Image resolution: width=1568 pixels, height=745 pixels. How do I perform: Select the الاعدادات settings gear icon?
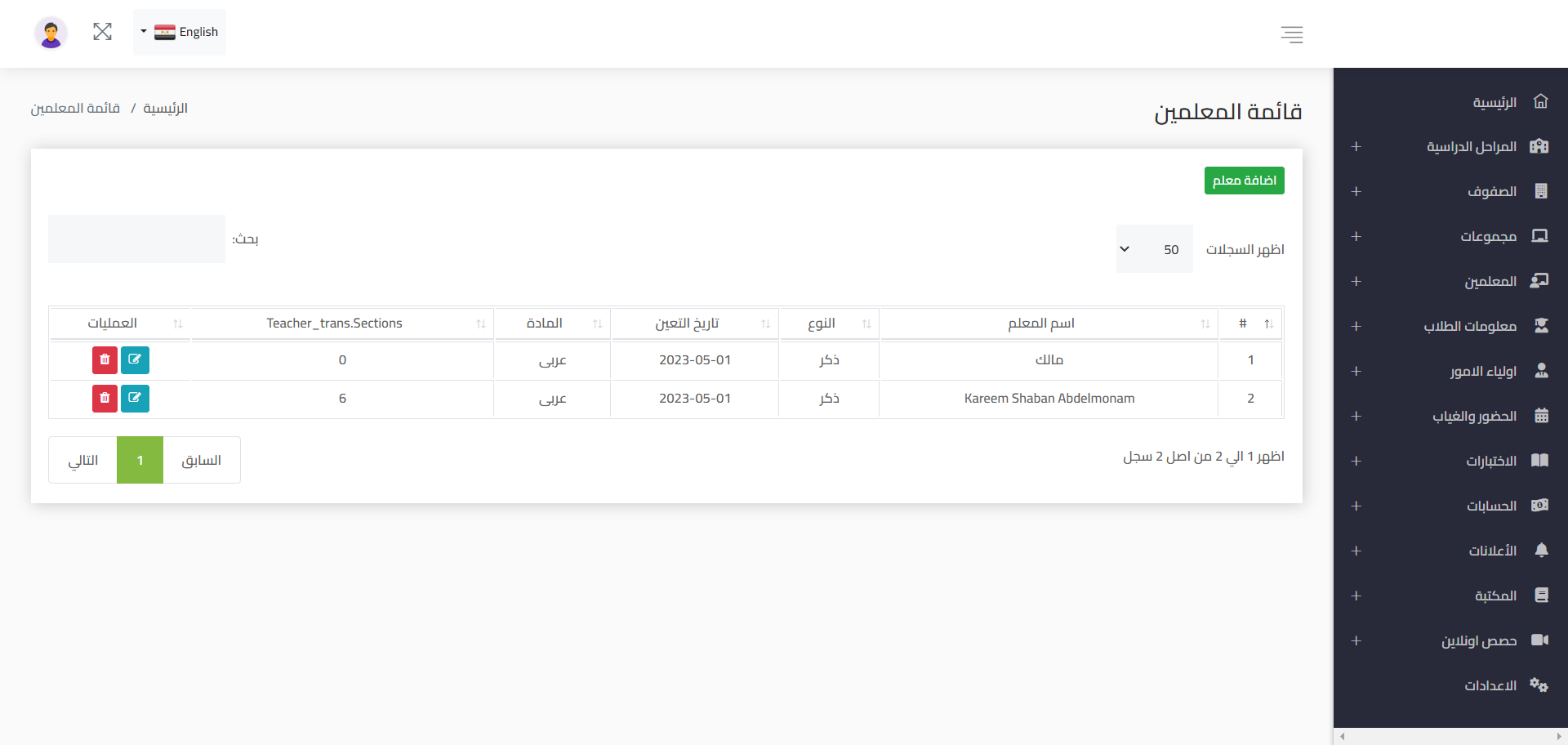point(1539,685)
